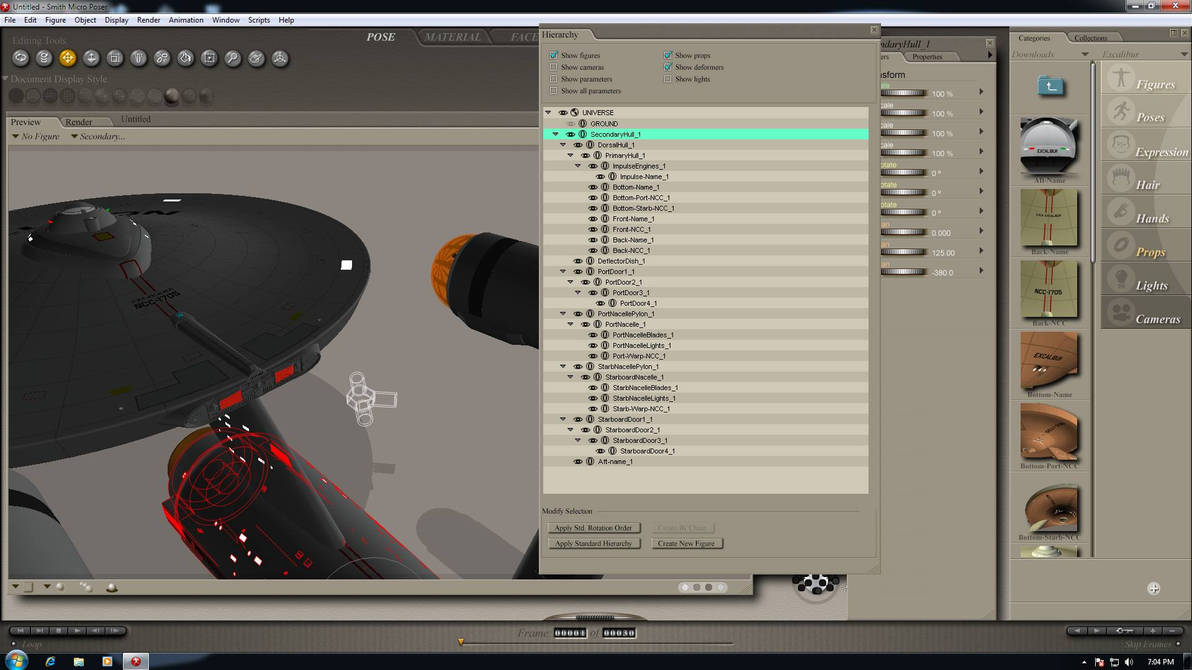Open the Lights library category
This screenshot has height=670, width=1192.
coord(1146,279)
